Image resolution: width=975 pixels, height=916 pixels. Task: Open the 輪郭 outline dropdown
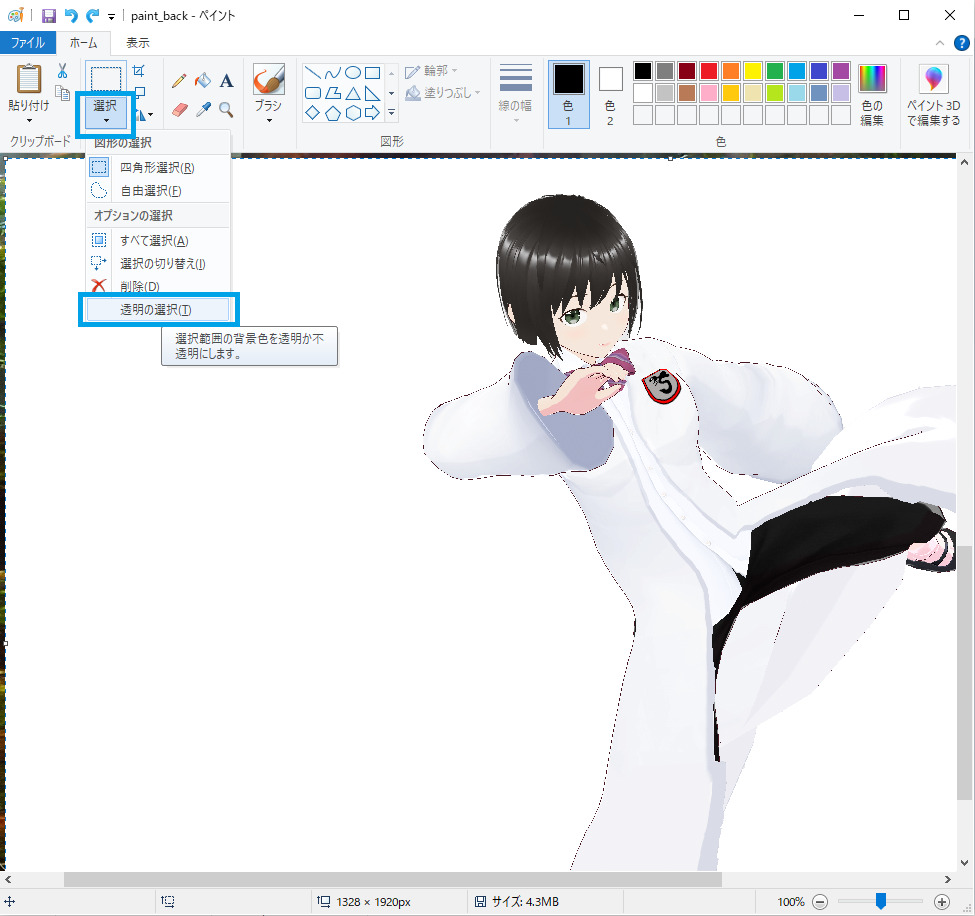432,72
